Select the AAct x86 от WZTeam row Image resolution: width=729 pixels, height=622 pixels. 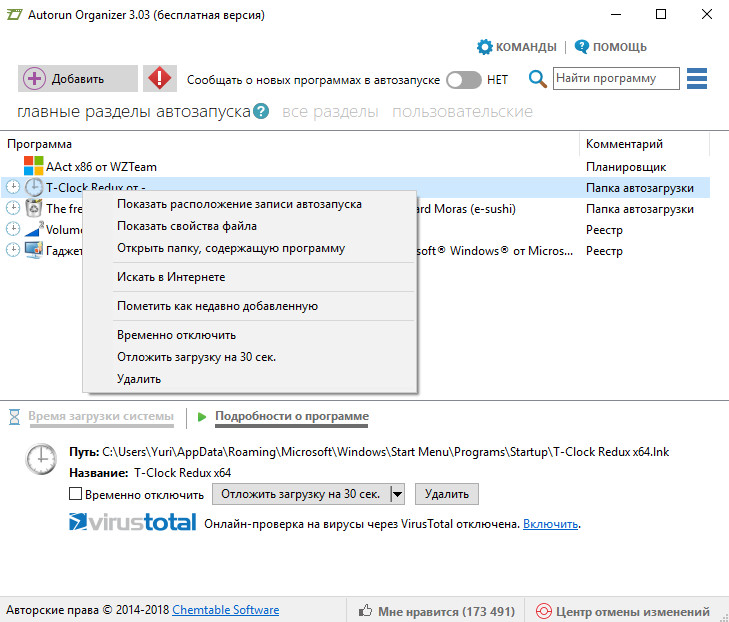tap(355, 166)
